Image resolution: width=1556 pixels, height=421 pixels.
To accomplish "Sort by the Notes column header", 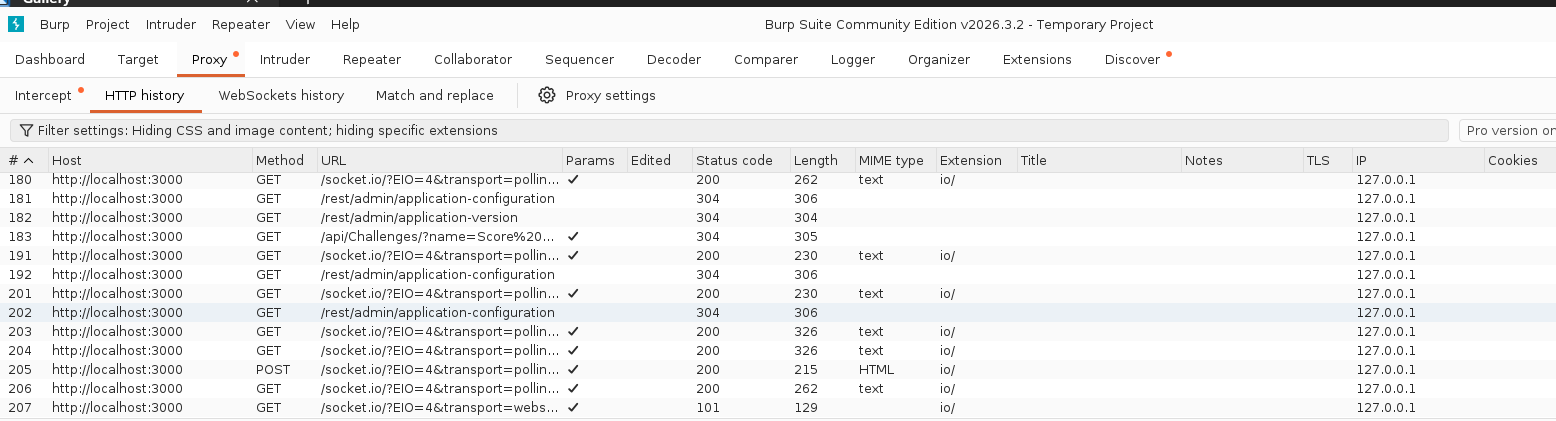I will pyautogui.click(x=1241, y=160).
